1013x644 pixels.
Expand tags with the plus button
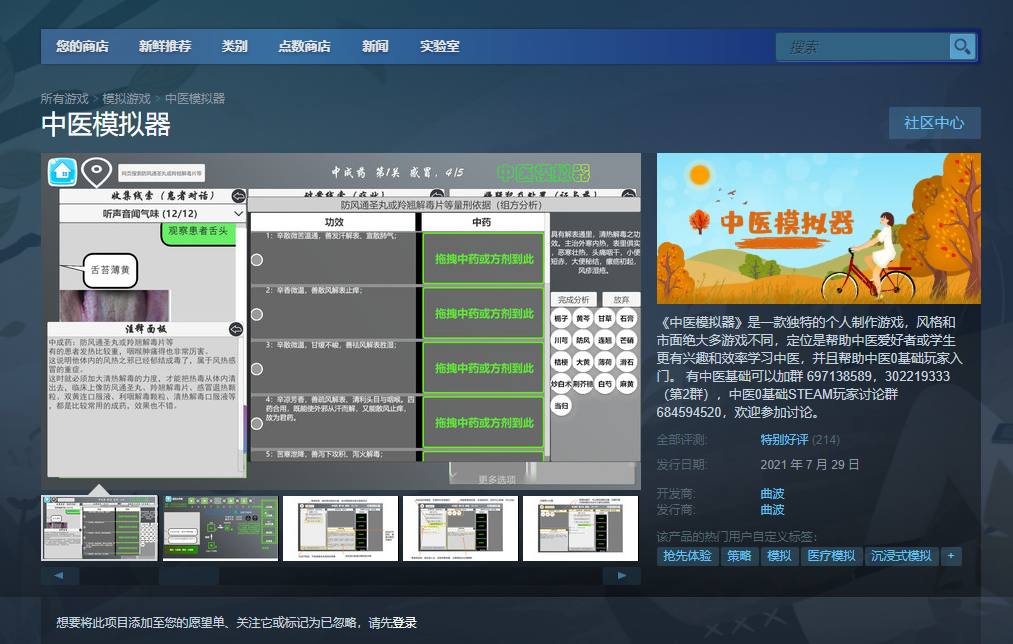(951, 556)
